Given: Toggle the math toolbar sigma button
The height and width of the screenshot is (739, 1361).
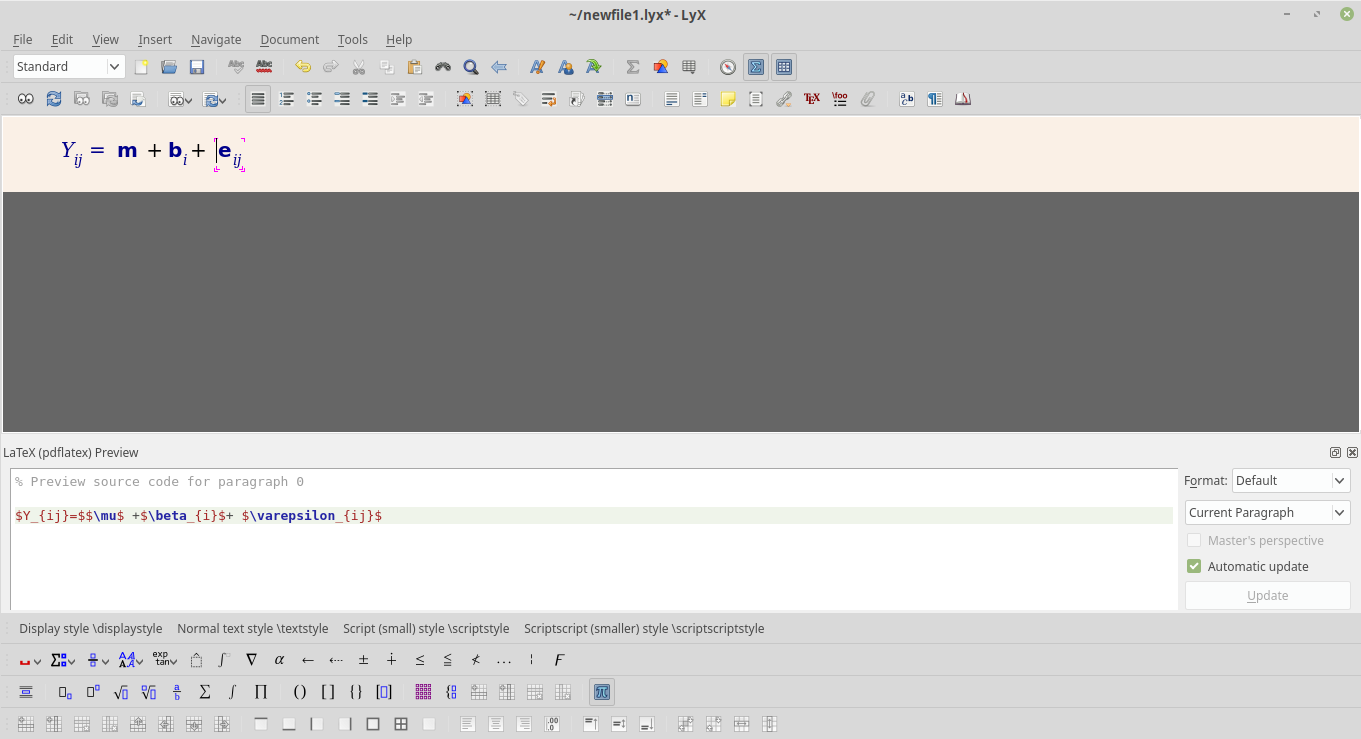Looking at the screenshot, I should [756, 67].
